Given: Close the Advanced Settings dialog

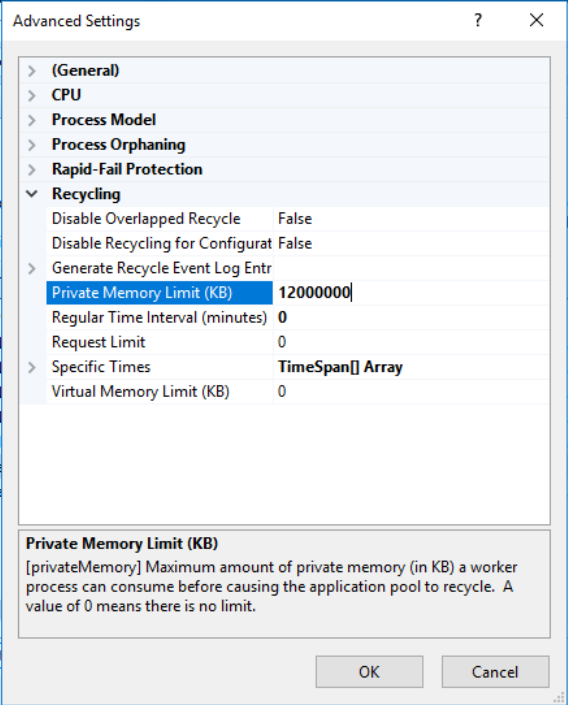Looking at the screenshot, I should pos(537,20).
